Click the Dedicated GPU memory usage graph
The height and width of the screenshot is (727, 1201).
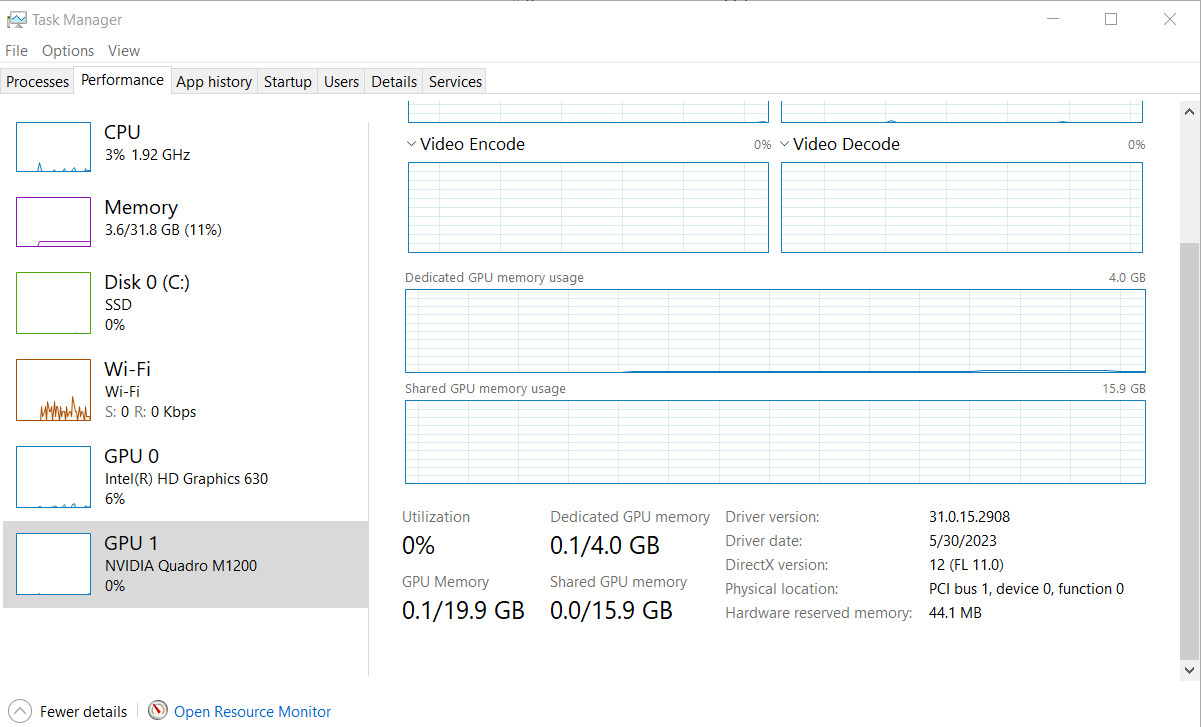pos(775,331)
